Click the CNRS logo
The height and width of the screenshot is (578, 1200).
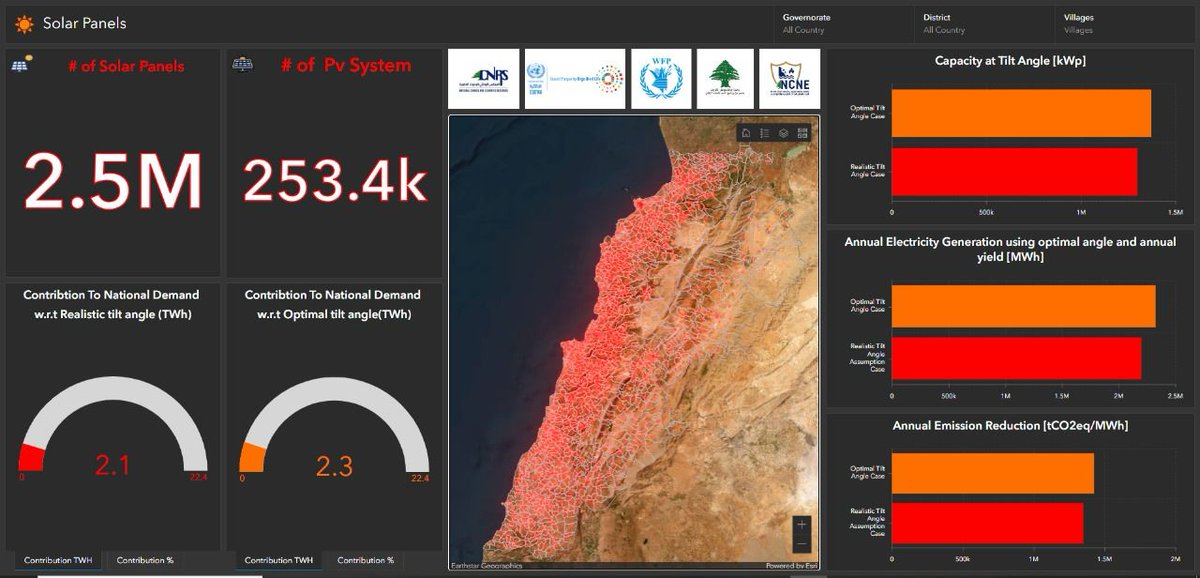[x=484, y=78]
